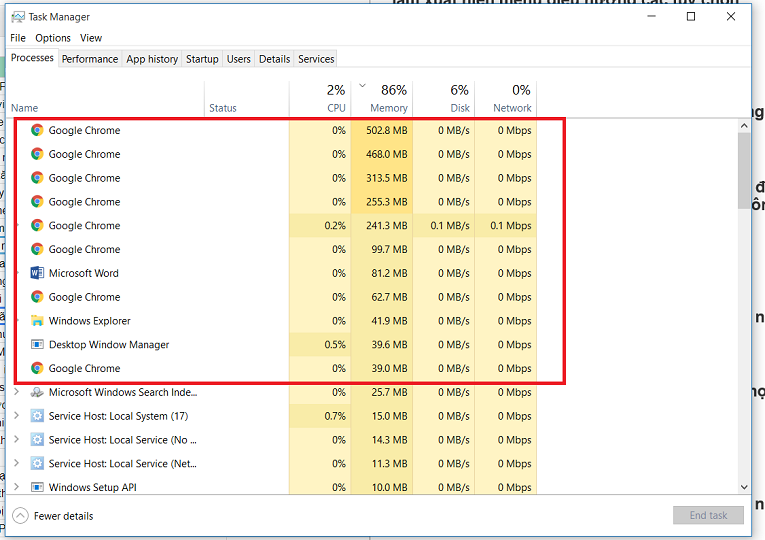Select the Microsoft Word row name
This screenshot has height=540, width=765.
pyautogui.click(x=83, y=273)
